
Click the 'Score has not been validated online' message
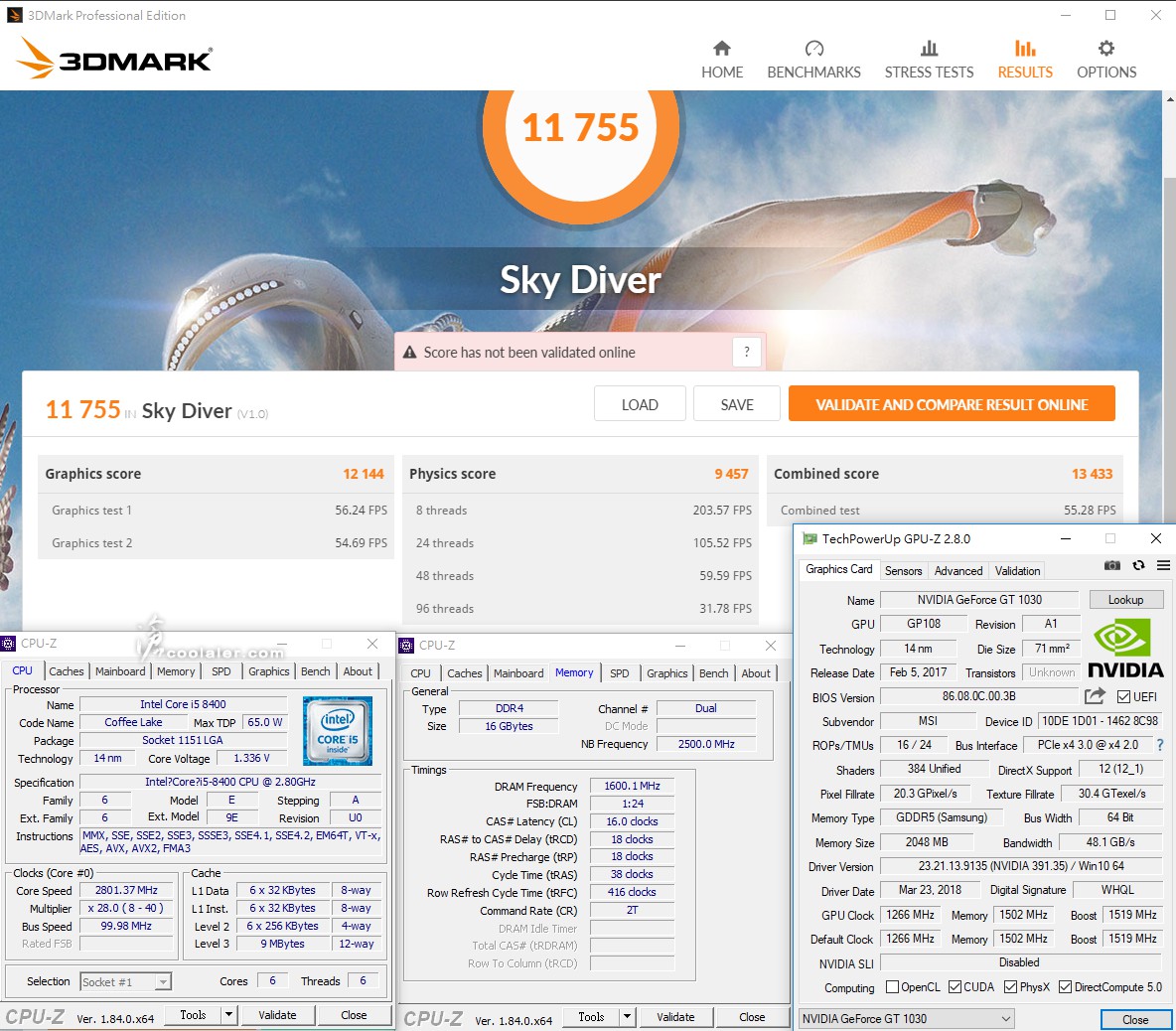point(528,353)
